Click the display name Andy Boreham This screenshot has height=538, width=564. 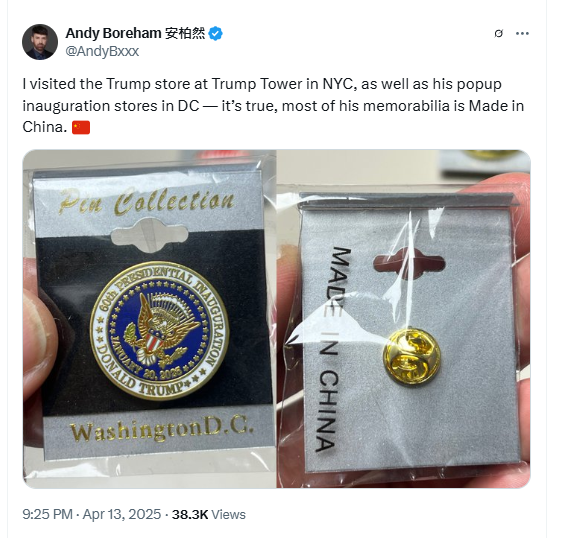(x=113, y=33)
